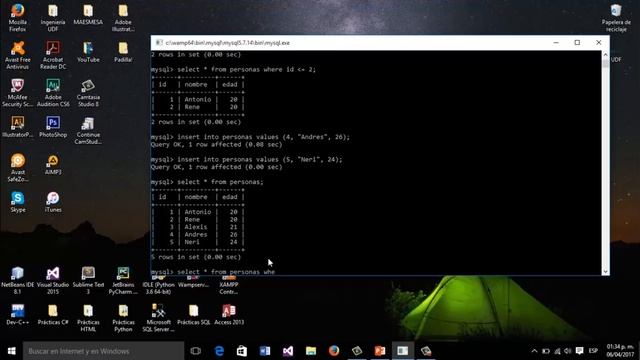The image size is (640, 360).
Task: Open Visual Studio from the taskbar
Action: coord(288,351)
